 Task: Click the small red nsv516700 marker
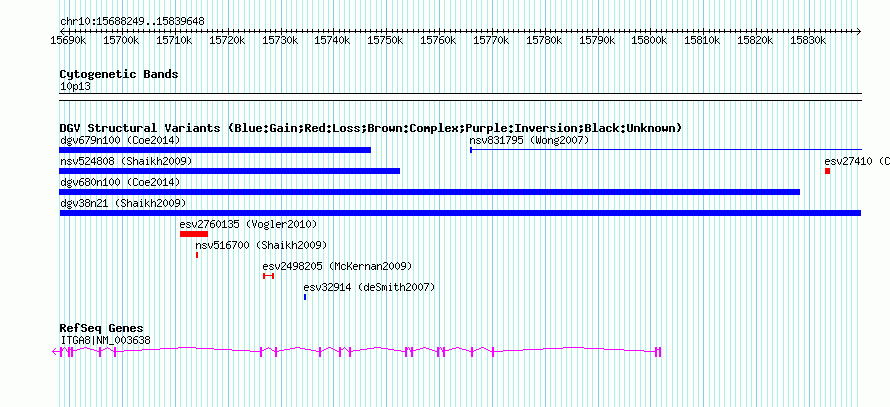click(197, 255)
